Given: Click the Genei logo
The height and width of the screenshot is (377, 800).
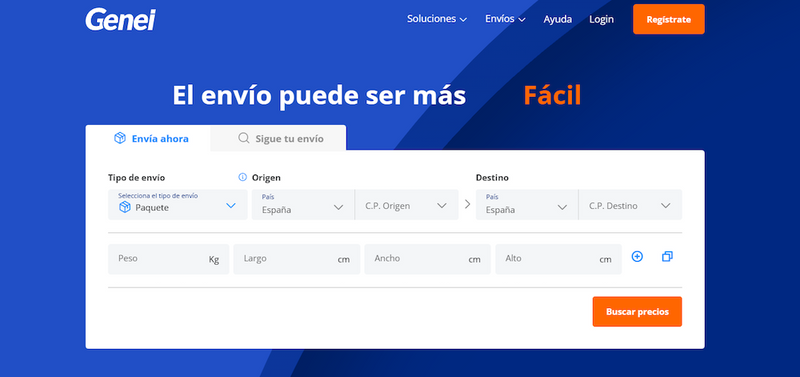Looking at the screenshot, I should [120, 19].
